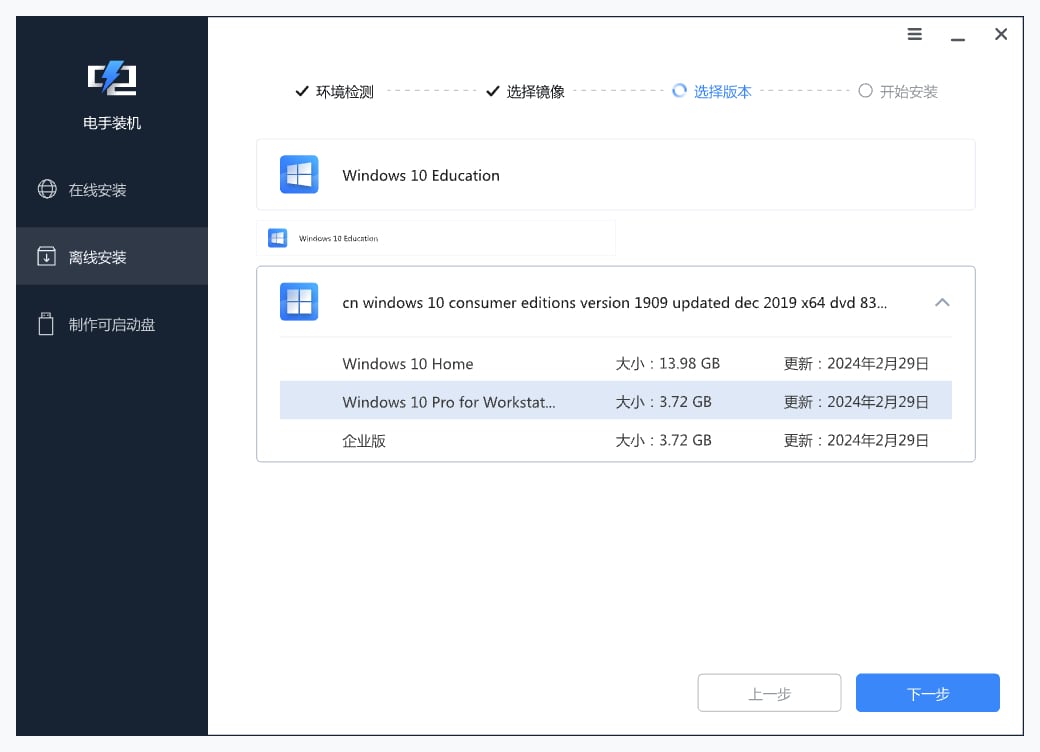Click the download box icon for 离线安装
The width and height of the screenshot is (1040, 752).
tap(47, 257)
